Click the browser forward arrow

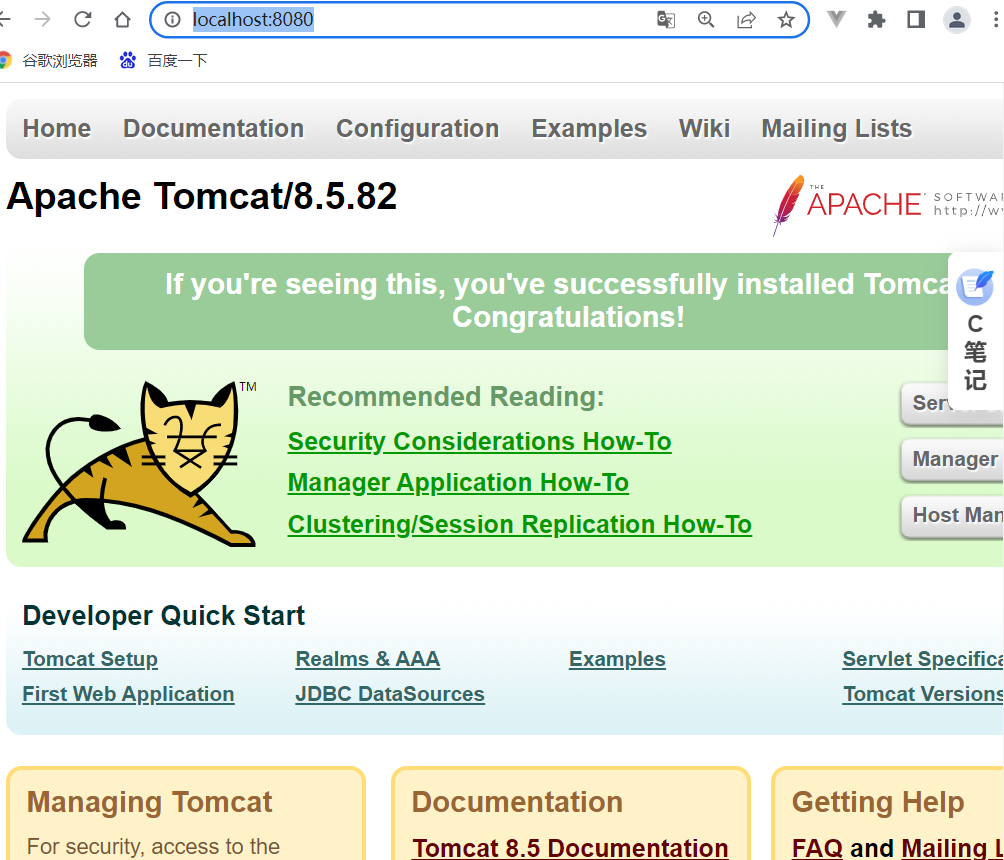[x=42, y=20]
